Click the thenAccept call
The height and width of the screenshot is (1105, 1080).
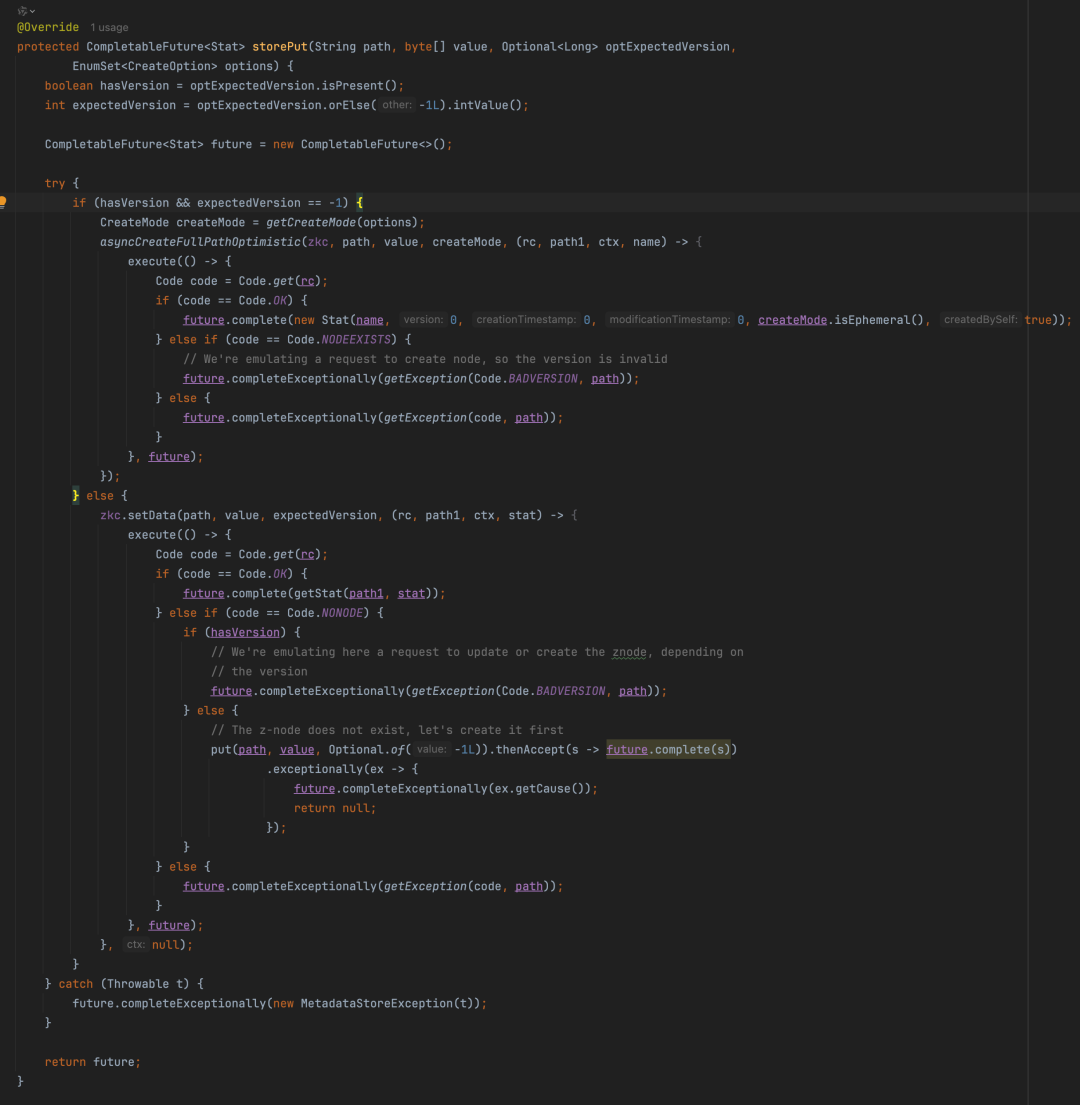point(528,750)
